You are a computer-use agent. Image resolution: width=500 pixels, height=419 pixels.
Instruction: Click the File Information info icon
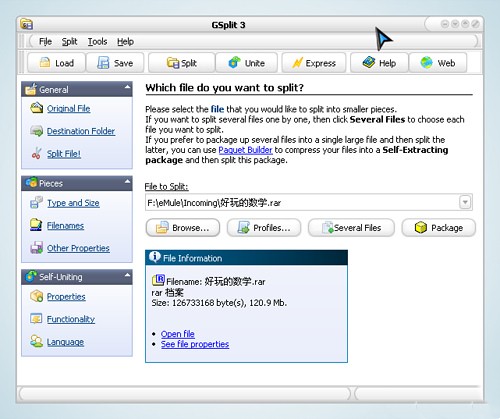[x=155, y=257]
